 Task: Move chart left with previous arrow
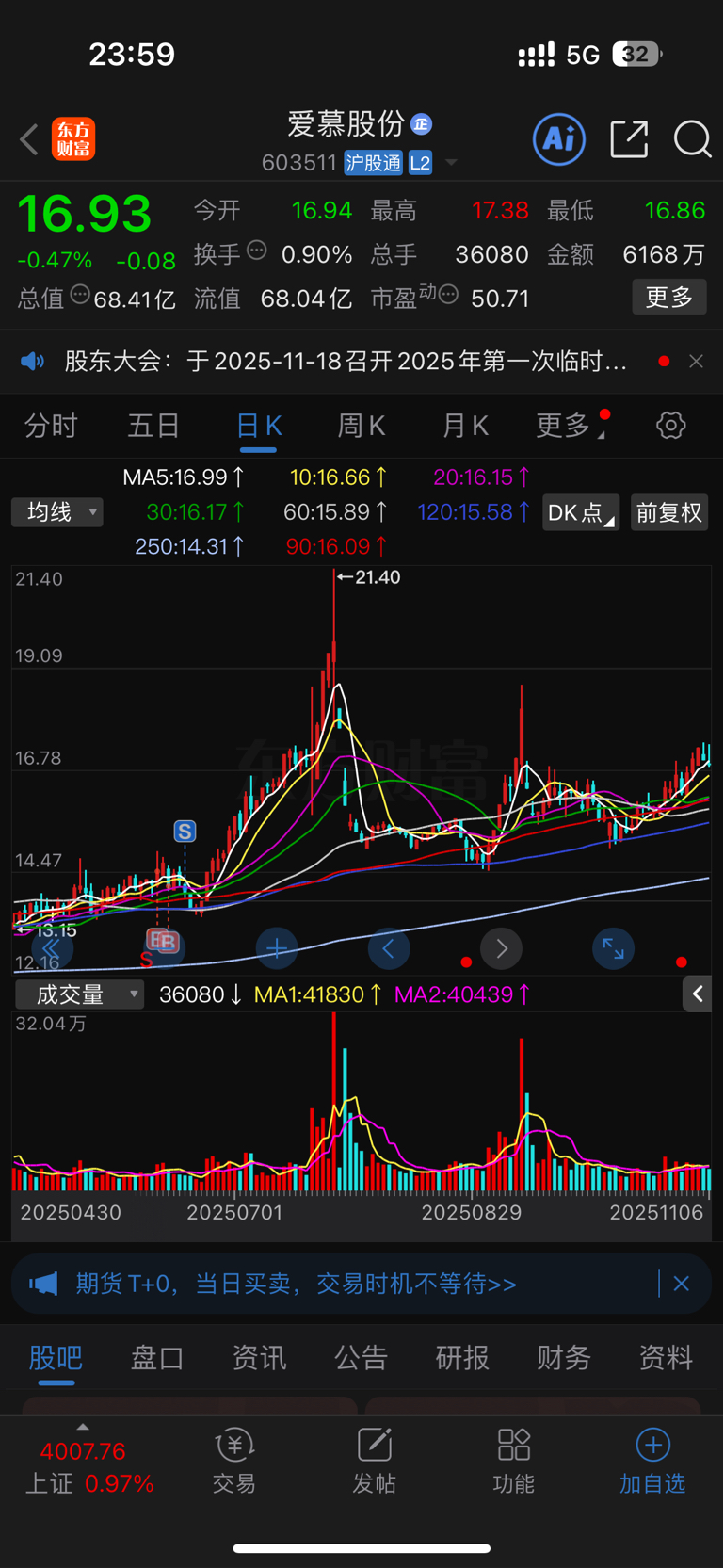pyautogui.click(x=389, y=948)
